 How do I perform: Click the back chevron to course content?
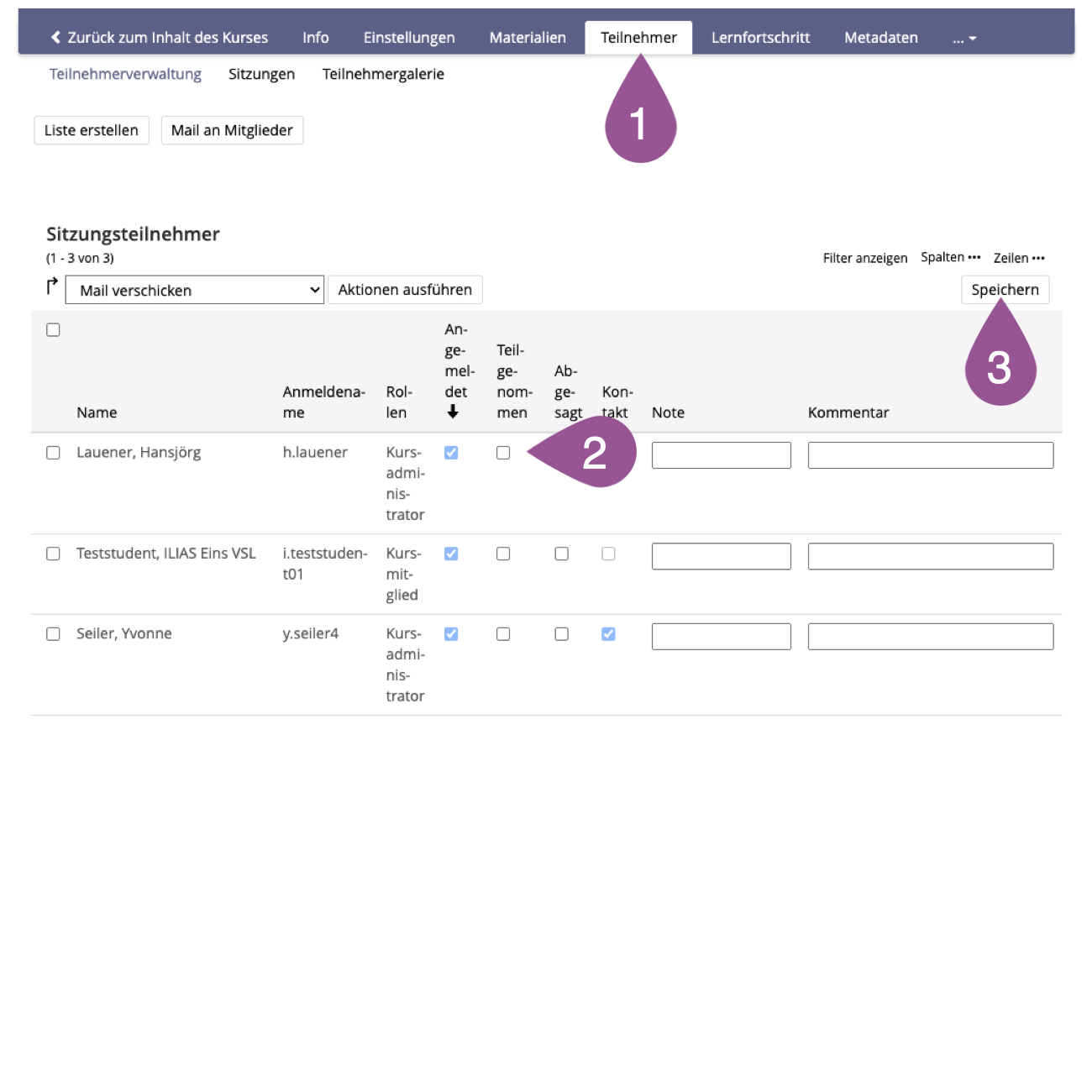coord(55,37)
